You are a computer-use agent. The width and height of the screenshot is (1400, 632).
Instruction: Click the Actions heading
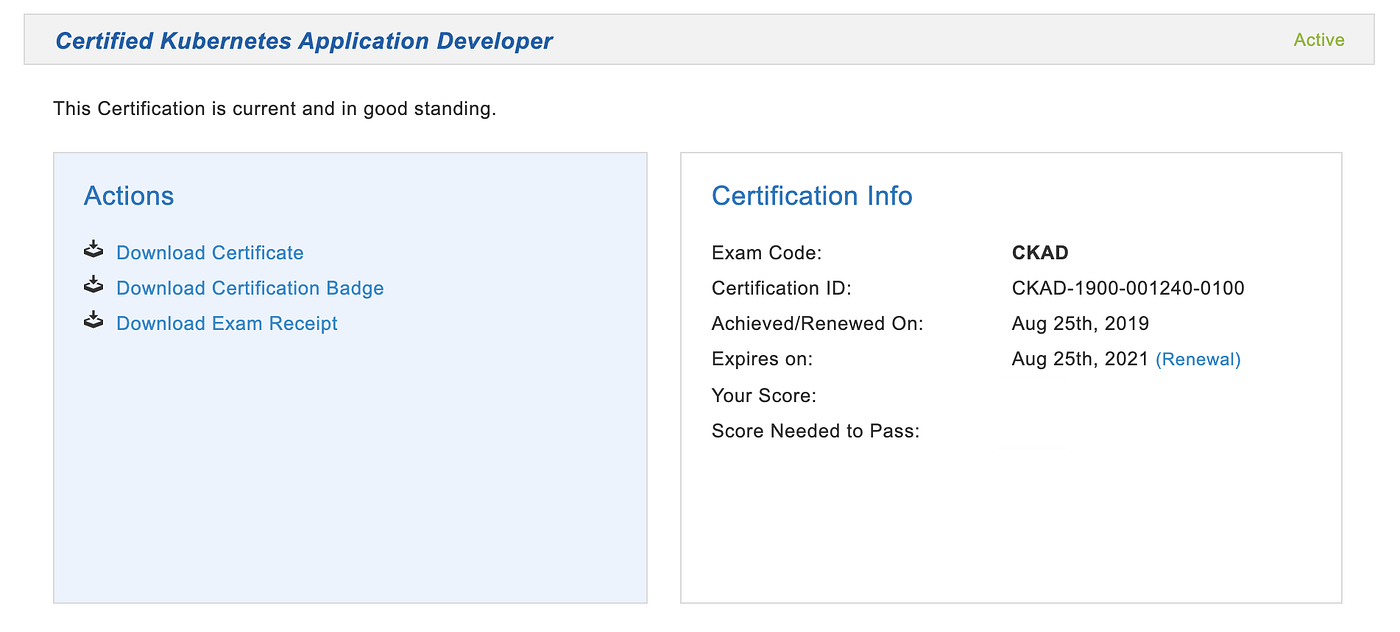[x=129, y=196]
